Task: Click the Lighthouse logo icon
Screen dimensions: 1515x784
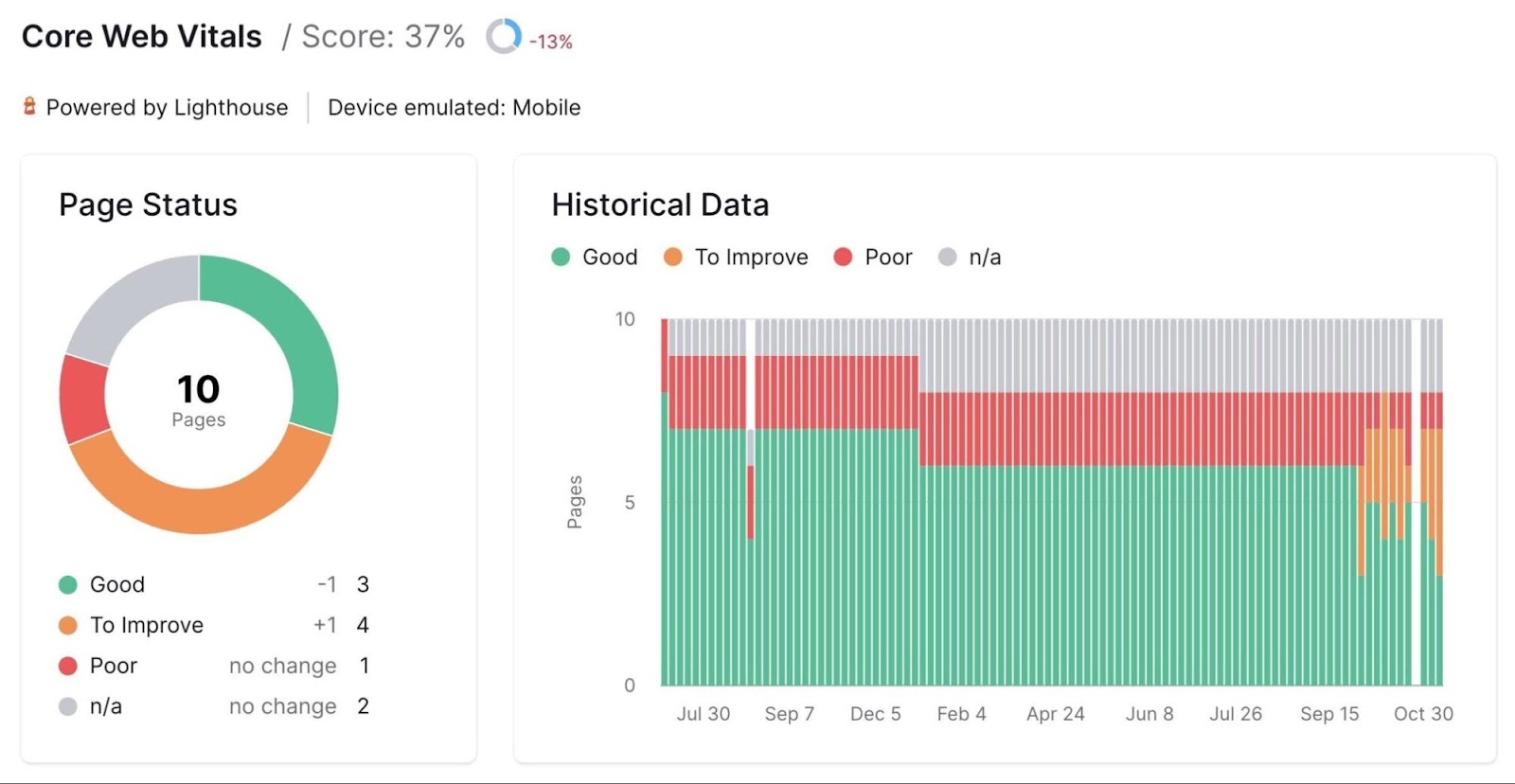Action: 29,107
